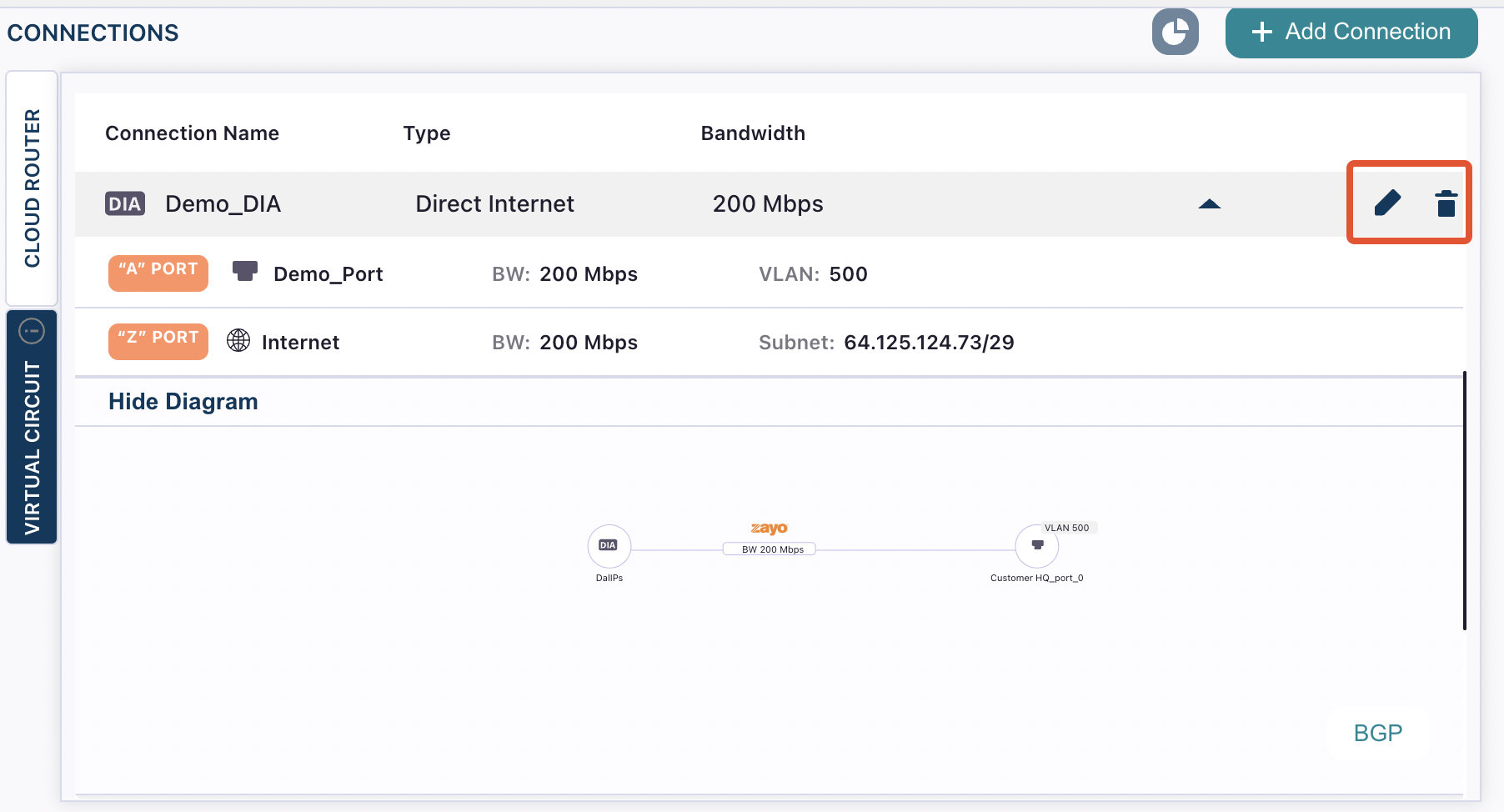Screen dimensions: 1504x812
Task: Click the globe icon beside Internet
Action: (238, 340)
